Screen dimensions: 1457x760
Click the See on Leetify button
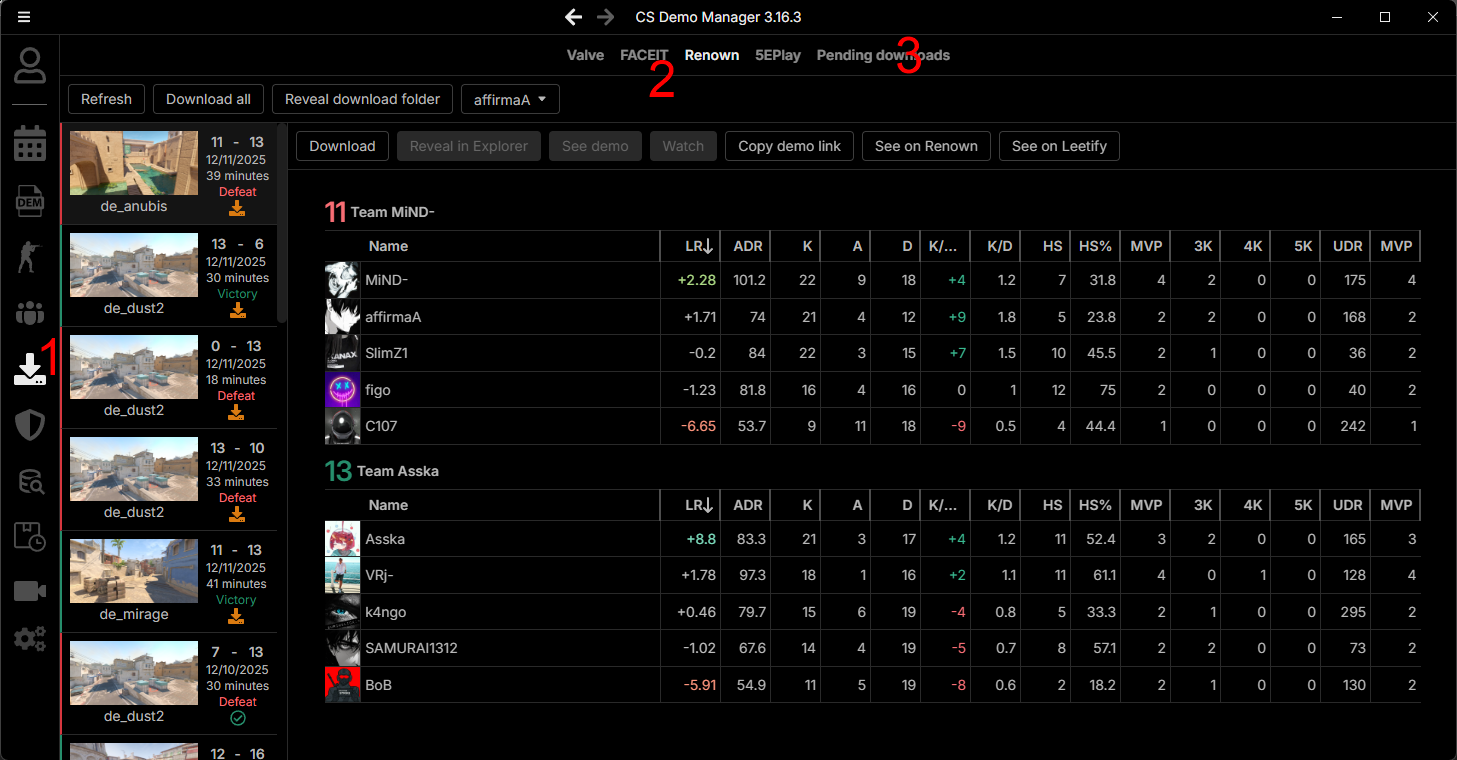[1059, 146]
